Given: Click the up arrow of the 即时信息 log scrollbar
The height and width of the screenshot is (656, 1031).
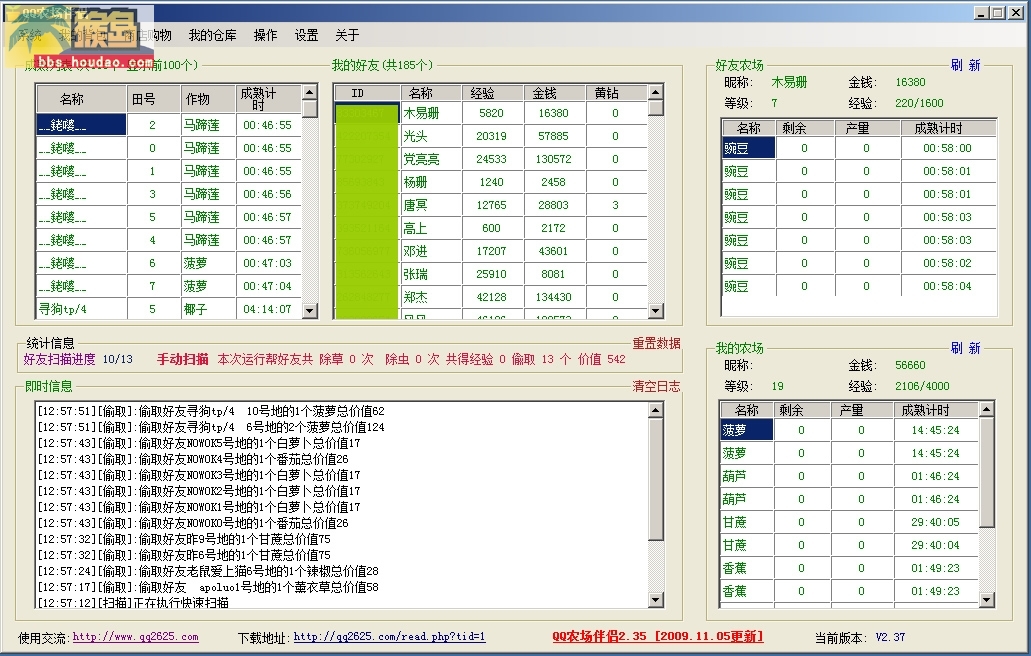Looking at the screenshot, I should coord(656,410).
